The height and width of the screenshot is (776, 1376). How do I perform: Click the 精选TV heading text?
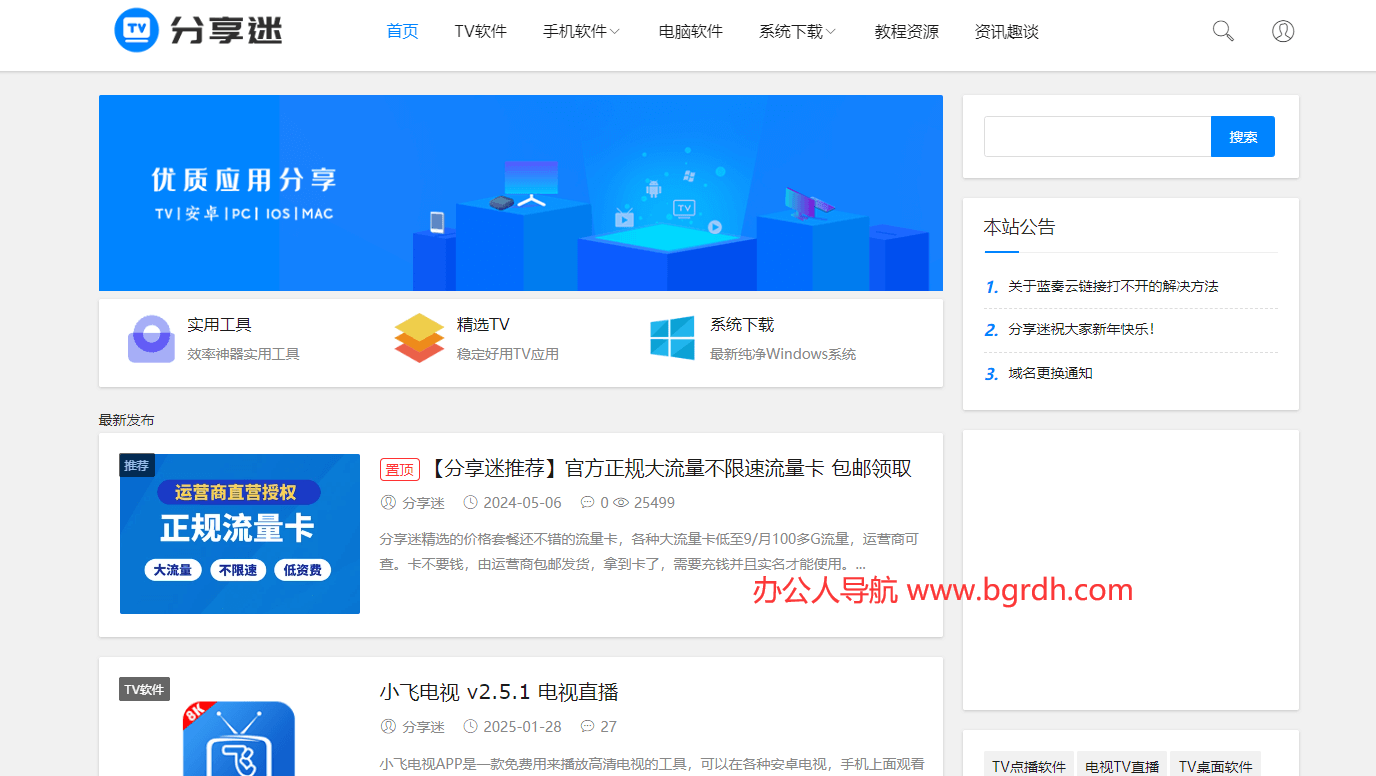point(483,325)
